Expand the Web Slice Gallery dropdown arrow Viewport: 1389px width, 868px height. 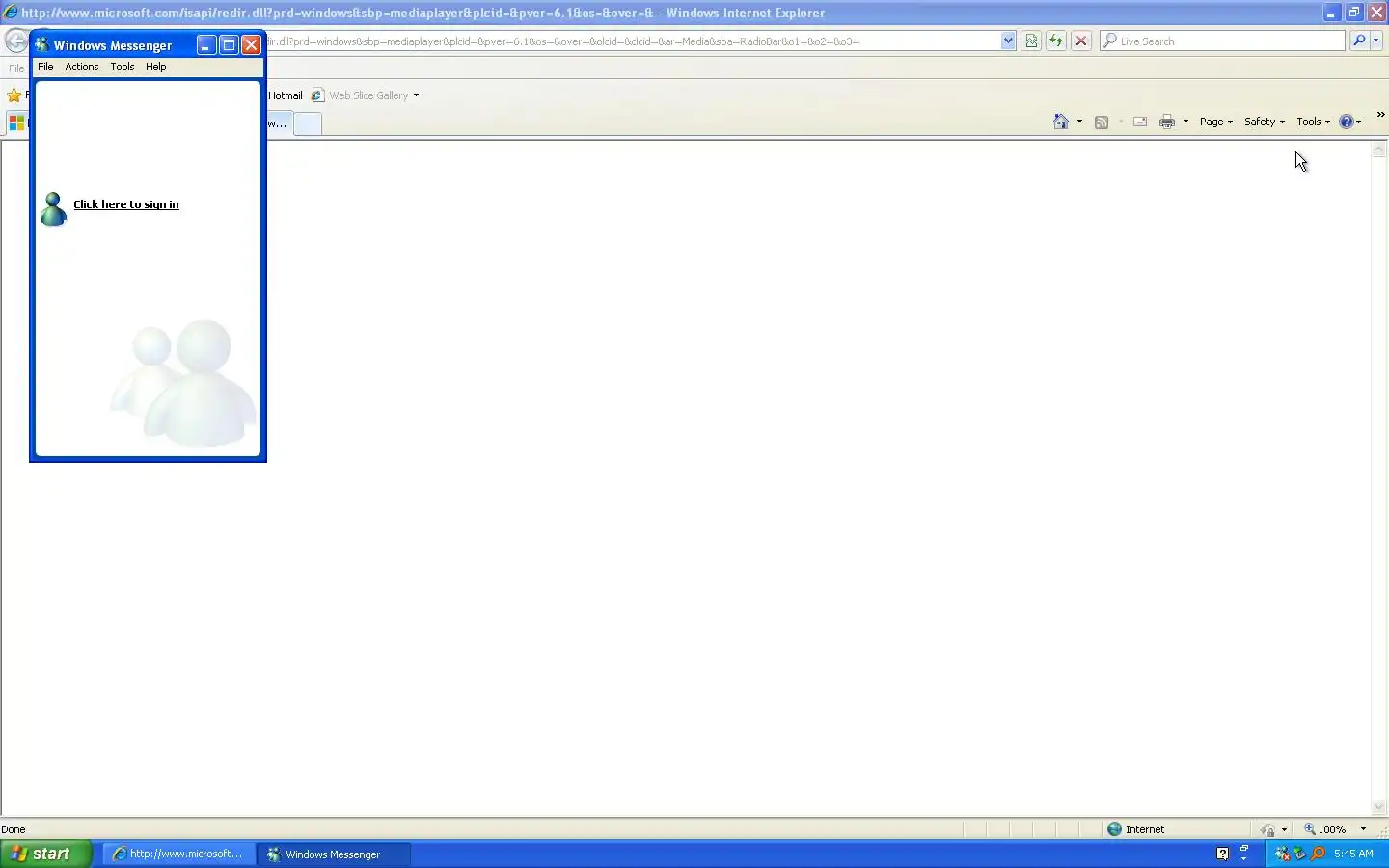[416, 95]
